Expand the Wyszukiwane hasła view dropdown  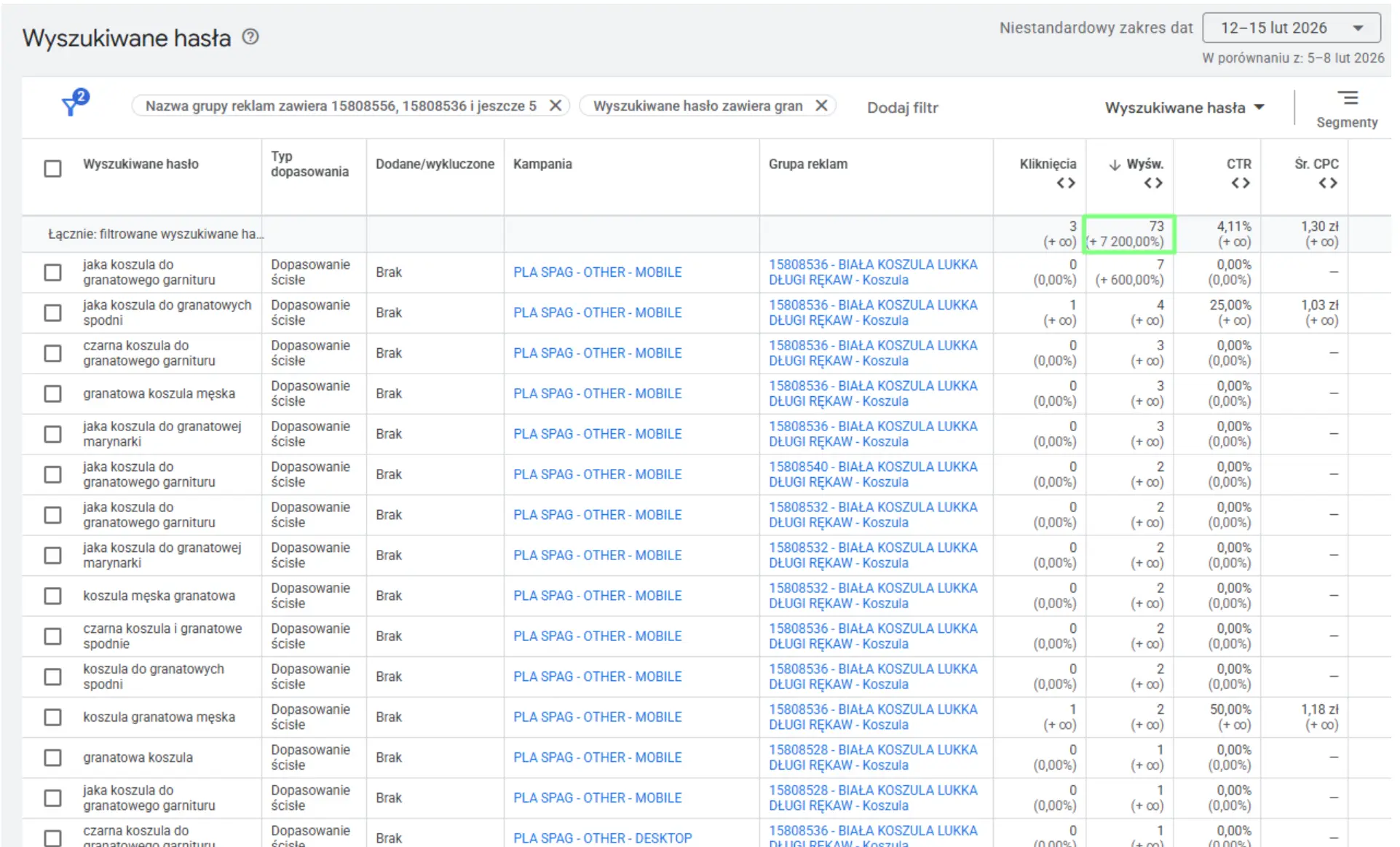pyautogui.click(x=1185, y=108)
